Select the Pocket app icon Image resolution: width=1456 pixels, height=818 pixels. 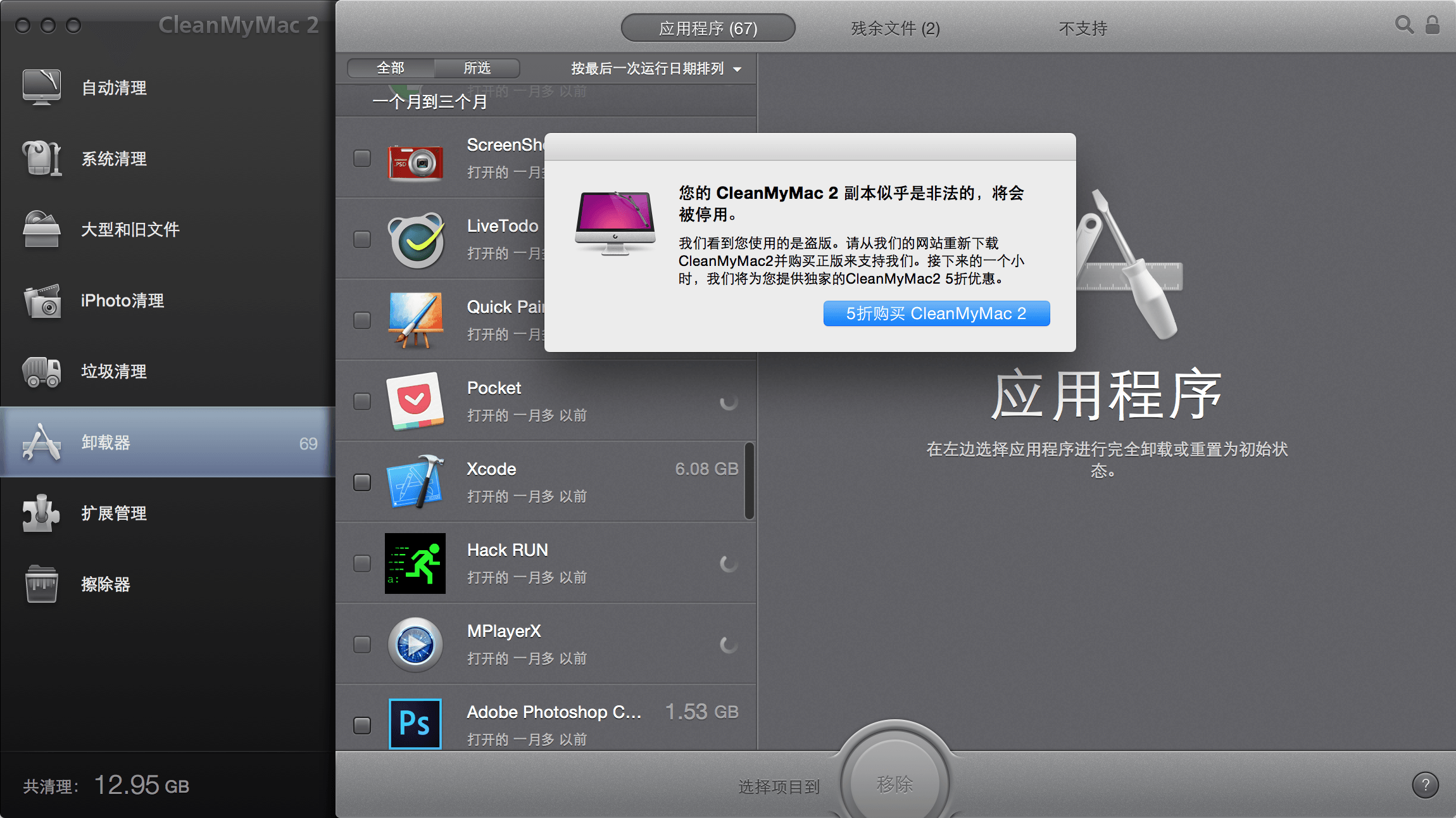tap(415, 401)
